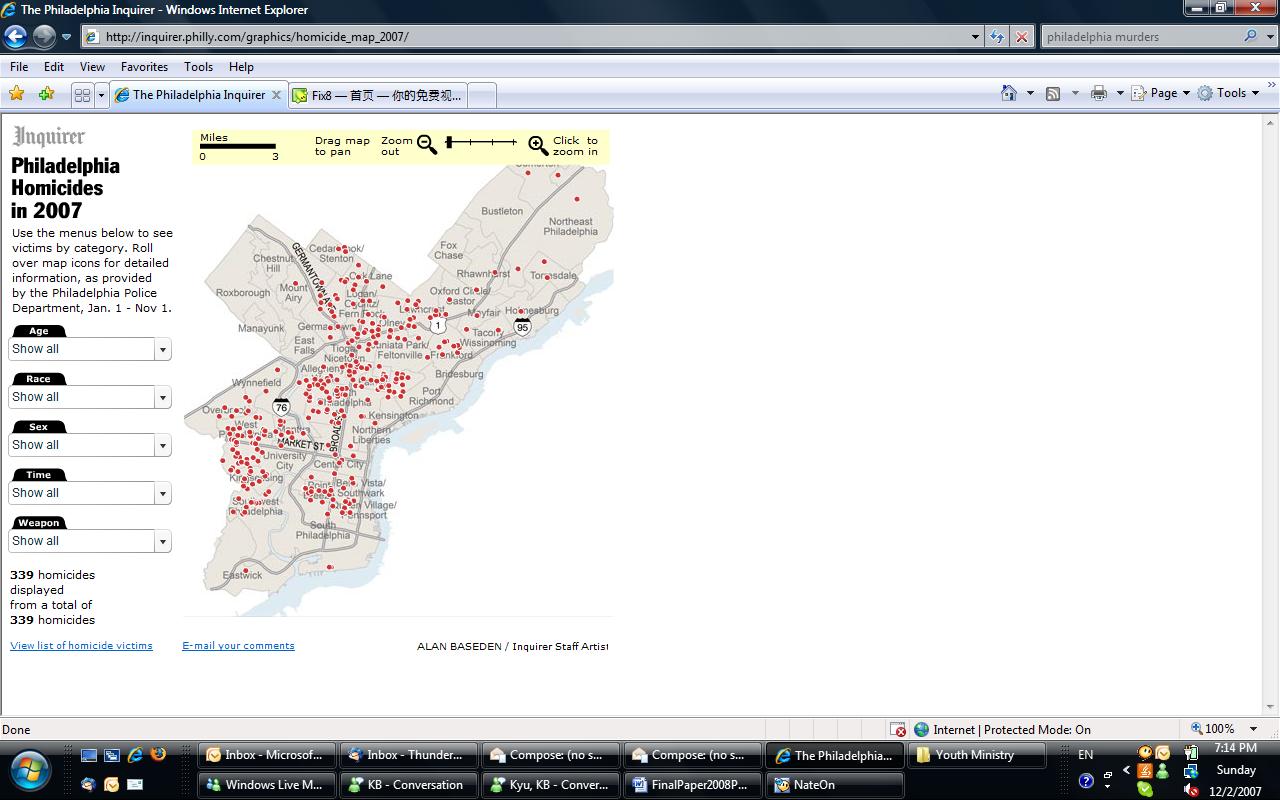1280x800 pixels.
Task: Click the Switch between windows Quick Launch icon
Action: point(112,756)
